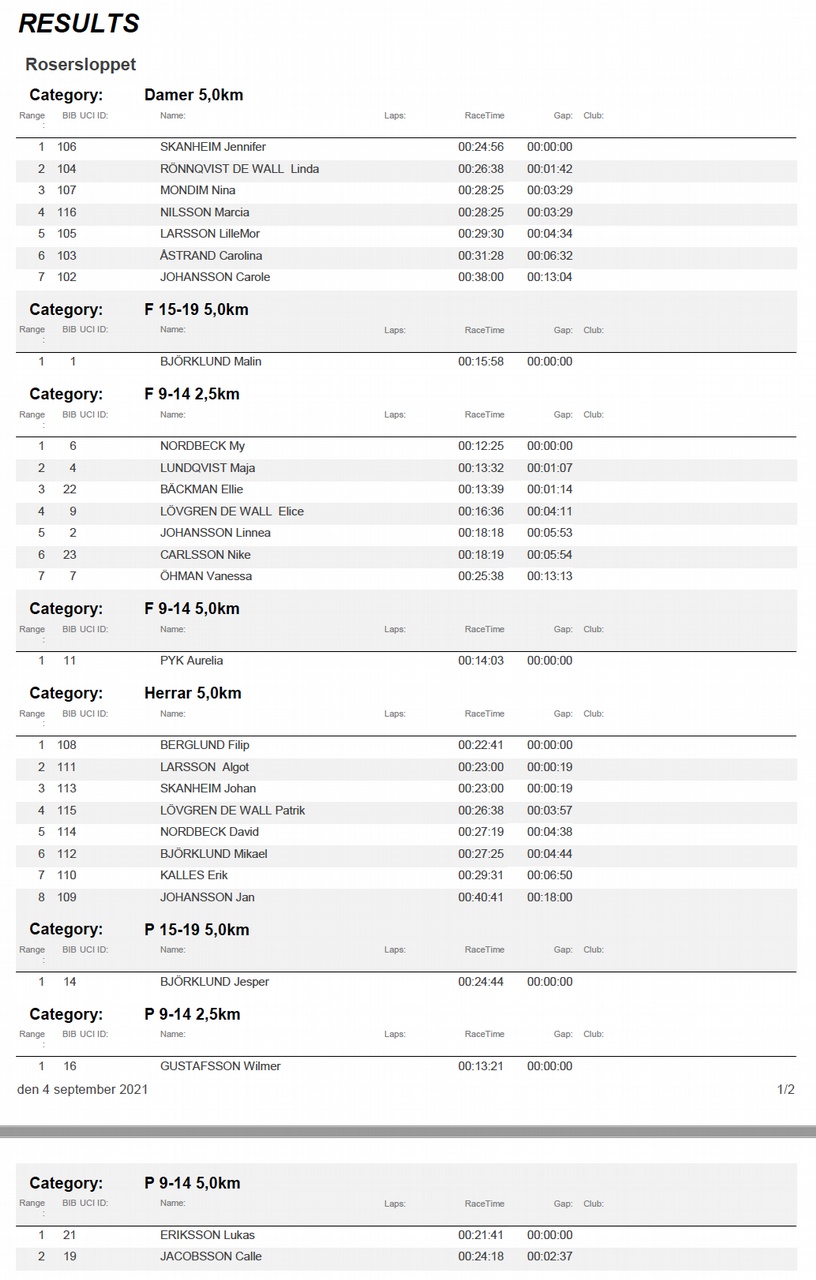
Task: Click the Rosersloppet event title
Action: [81, 64]
